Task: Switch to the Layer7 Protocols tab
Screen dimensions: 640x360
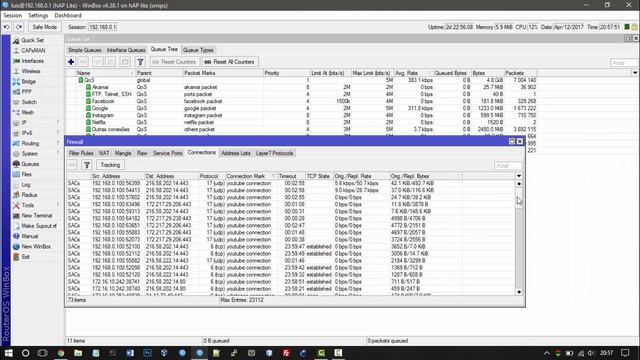Action: (x=274, y=153)
